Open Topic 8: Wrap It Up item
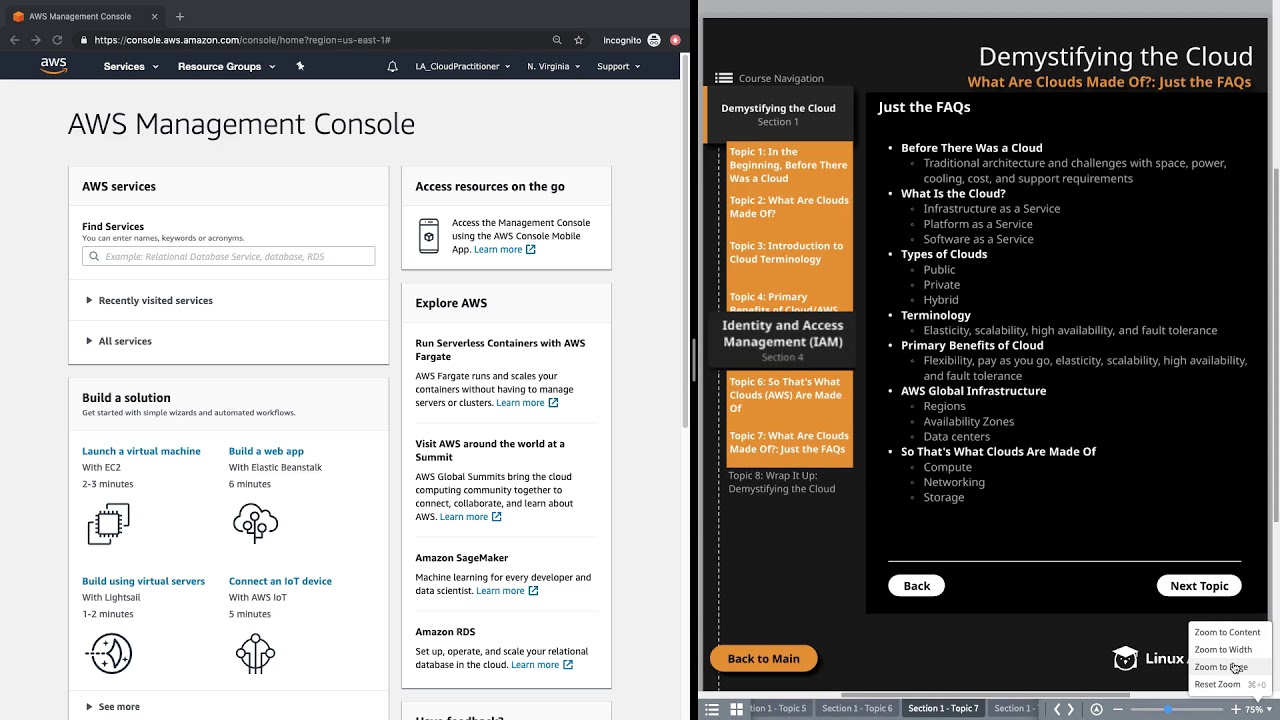 pos(782,482)
